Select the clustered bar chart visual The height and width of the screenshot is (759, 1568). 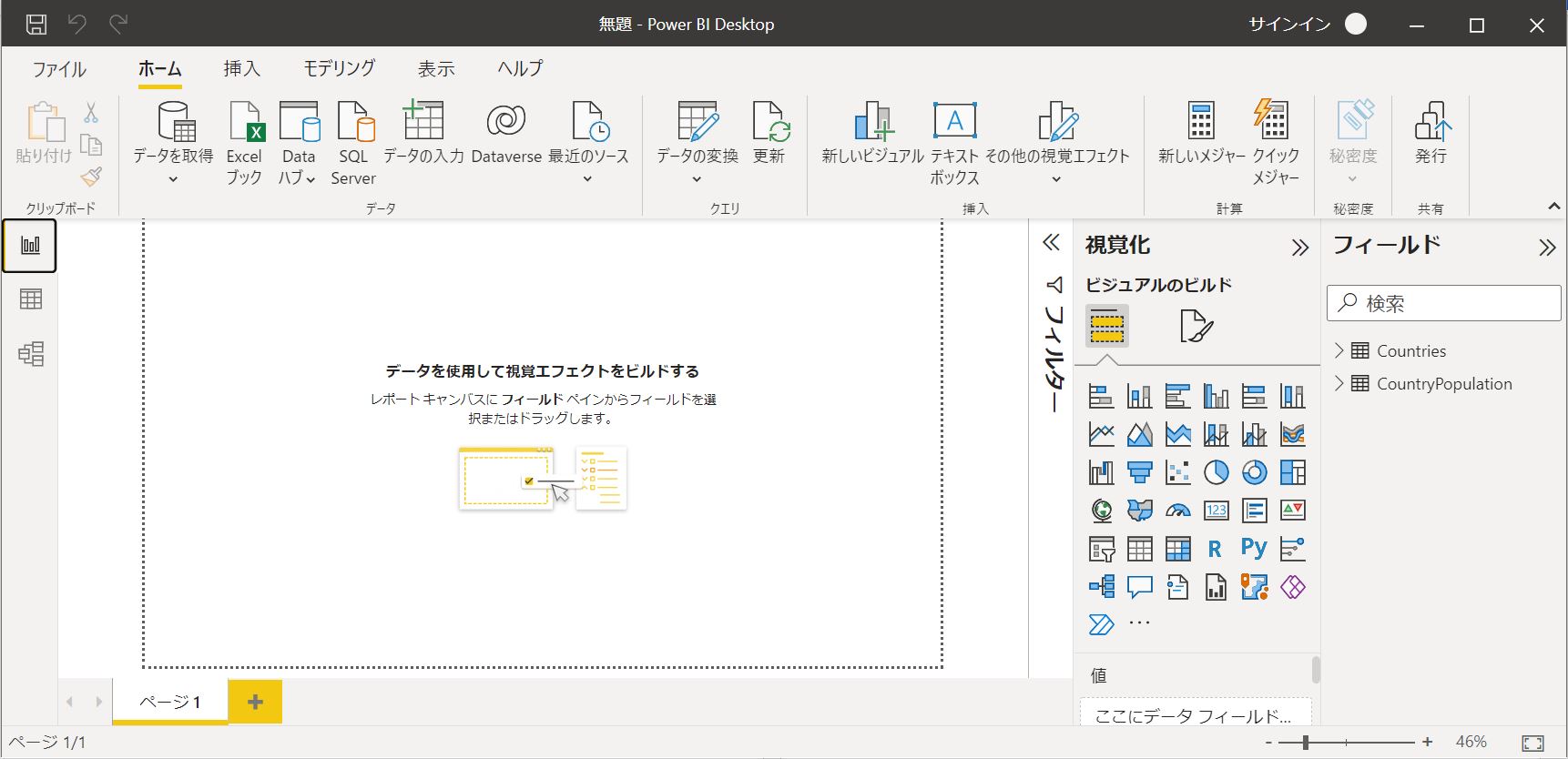click(1177, 396)
